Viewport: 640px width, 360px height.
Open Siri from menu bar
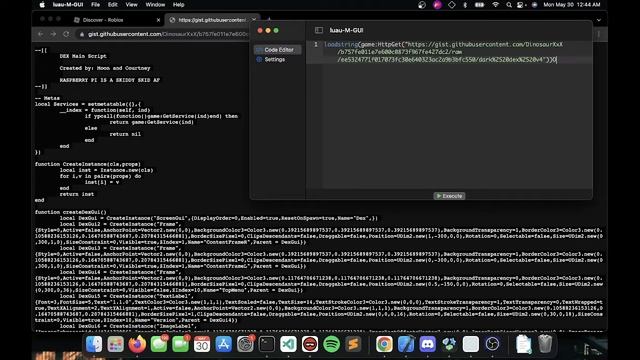(x=534, y=5)
